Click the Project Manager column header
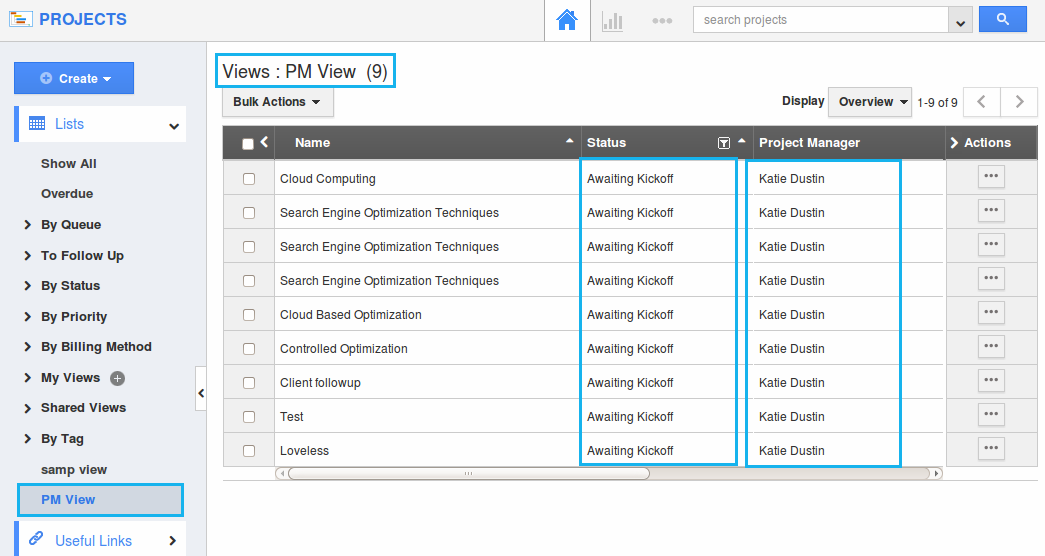Viewport: 1045px width, 556px height. 809,143
